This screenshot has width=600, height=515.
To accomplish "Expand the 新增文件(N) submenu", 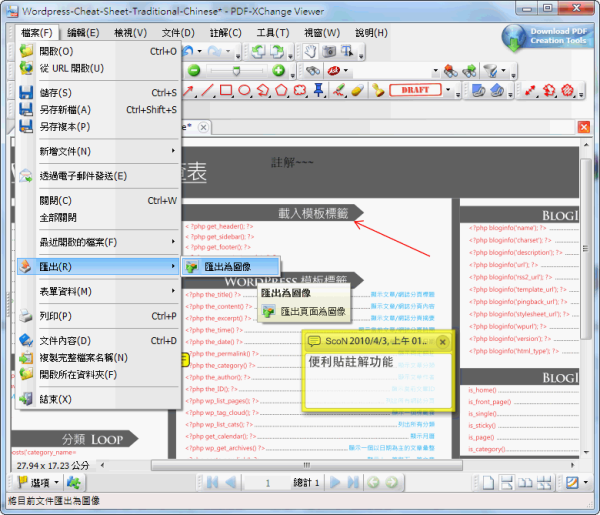I will [98, 151].
